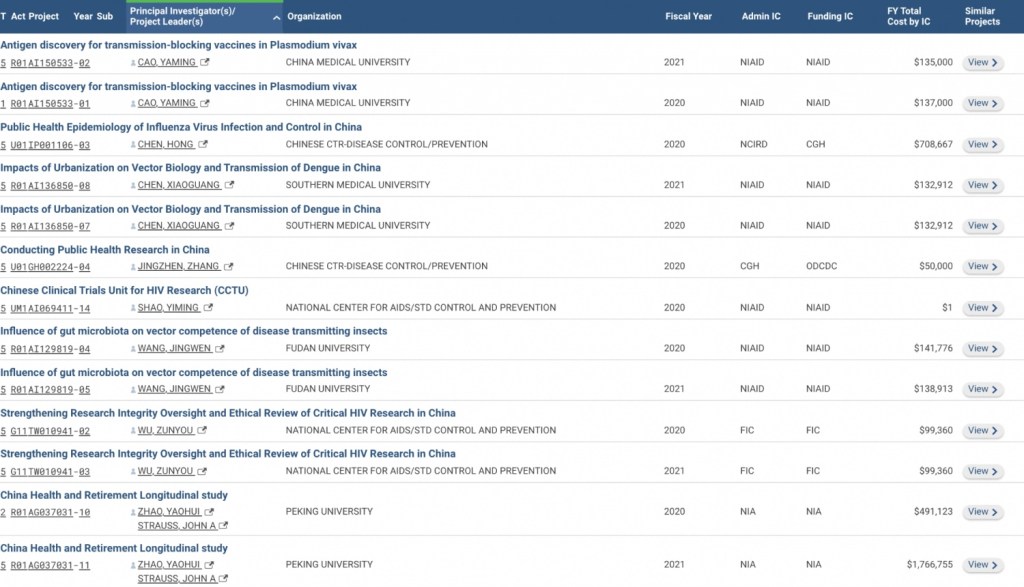Image resolution: width=1024 pixels, height=587 pixels.
Task: Click person icon beside CHEN, XIAOGUANG
Action: [134, 185]
